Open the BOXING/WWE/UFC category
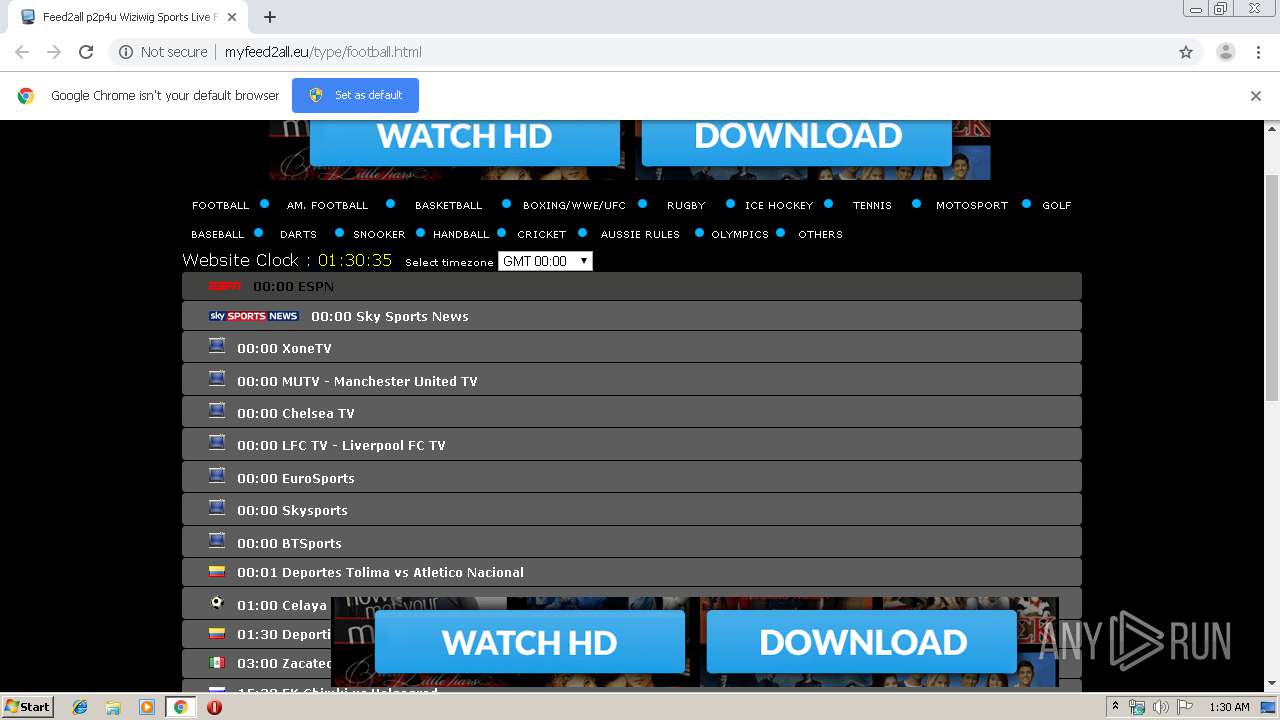 574,205
